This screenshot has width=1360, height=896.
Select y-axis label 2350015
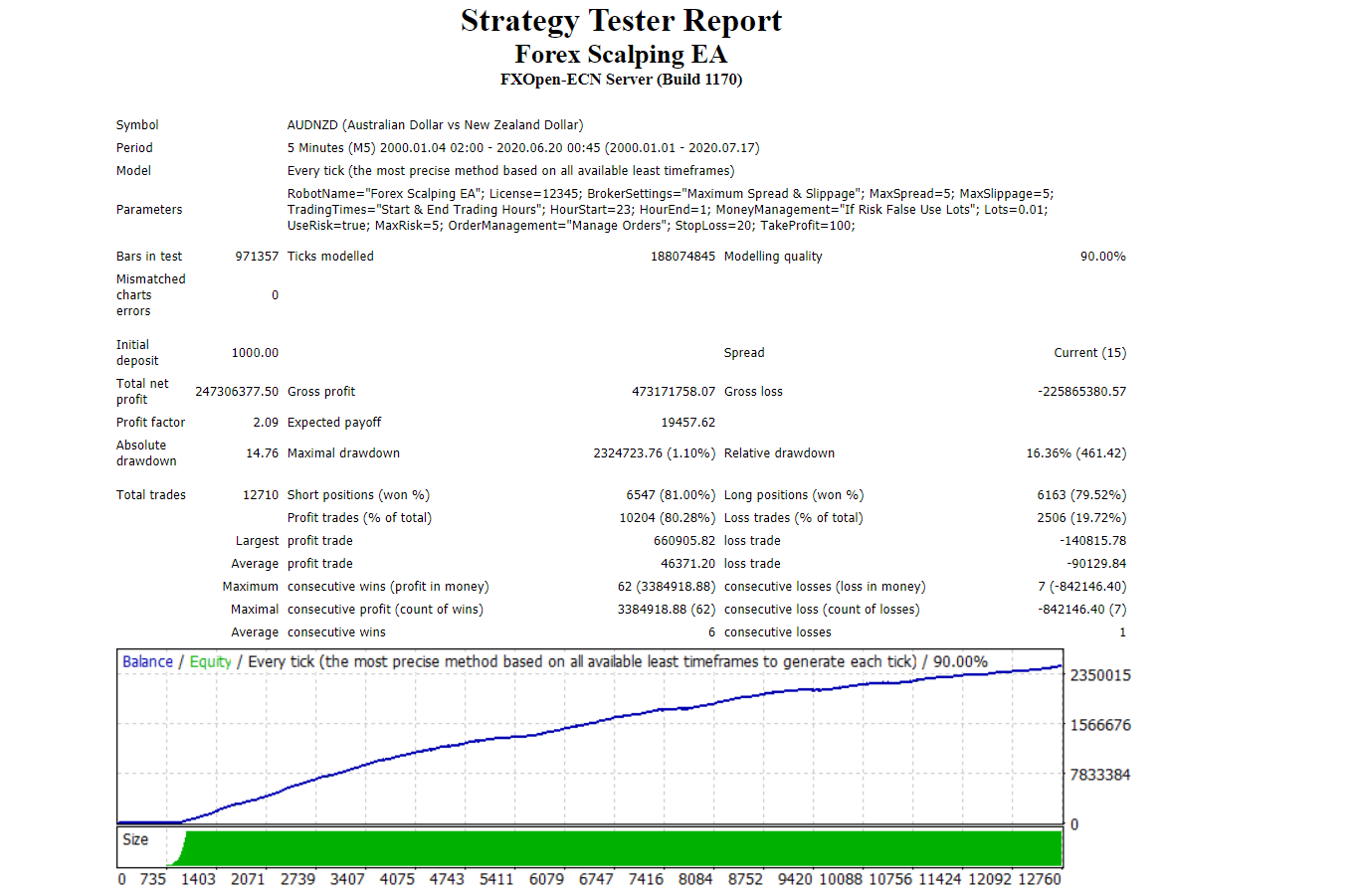(1100, 675)
